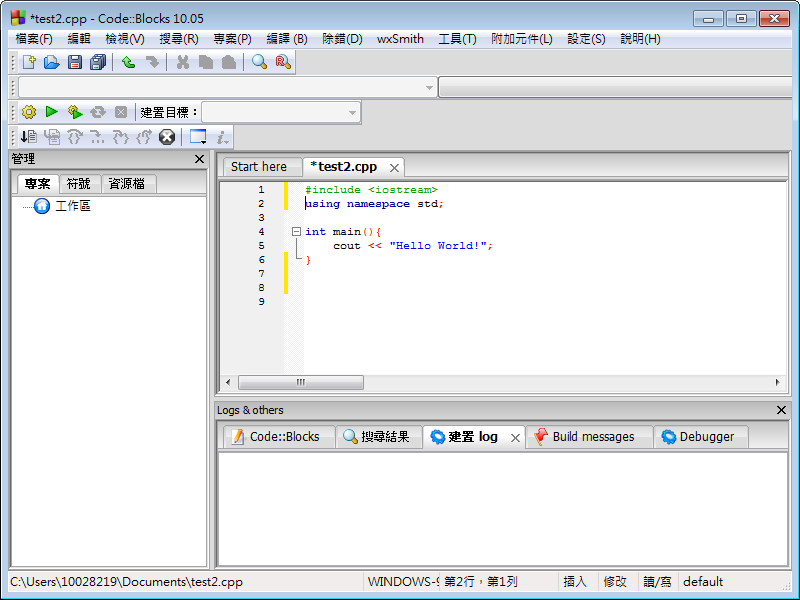
Task: Open the wxSmith menu
Action: click(x=400, y=39)
